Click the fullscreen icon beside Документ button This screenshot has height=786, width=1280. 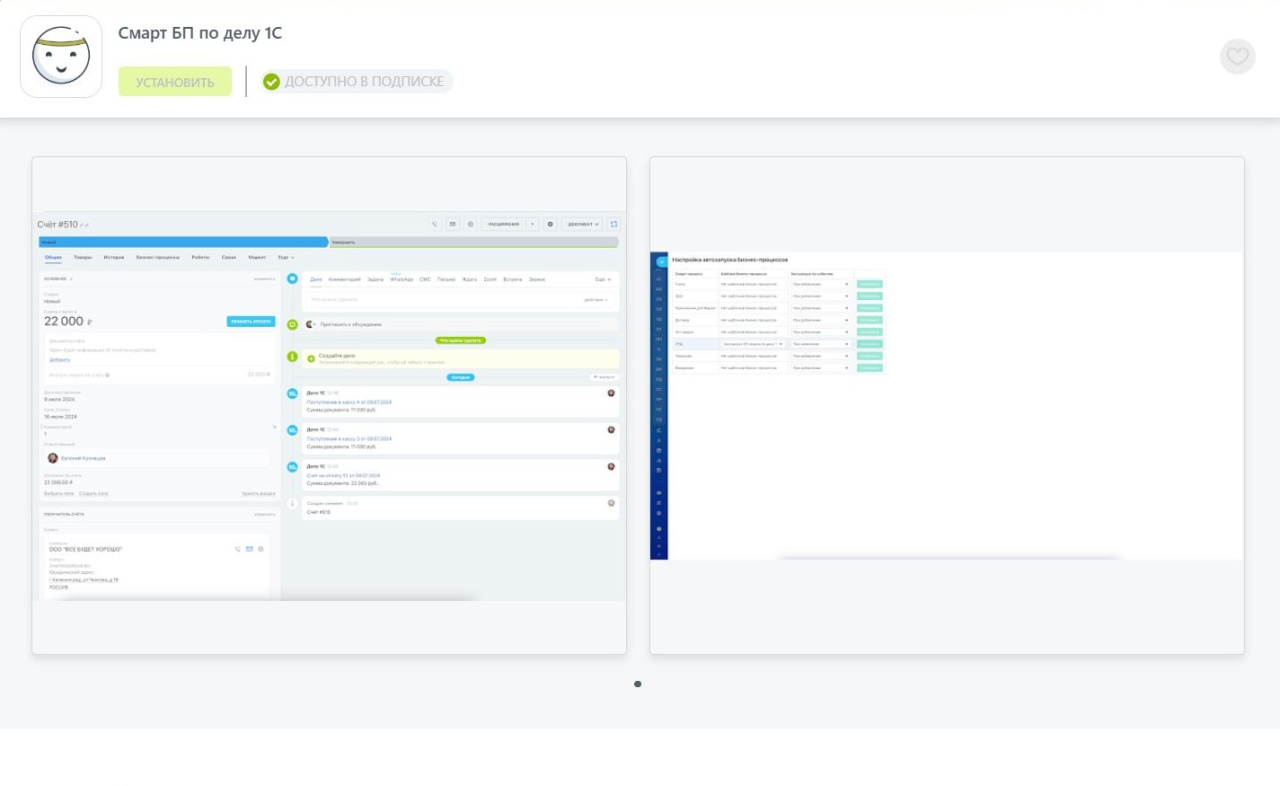[614, 224]
